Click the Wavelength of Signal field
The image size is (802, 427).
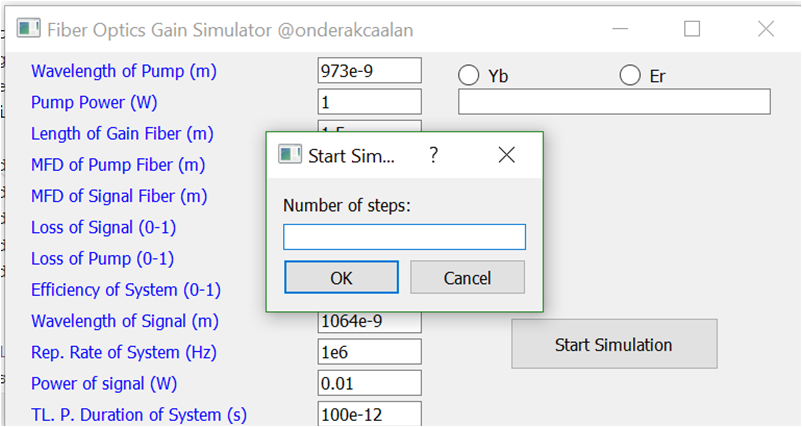pyautogui.click(x=369, y=323)
